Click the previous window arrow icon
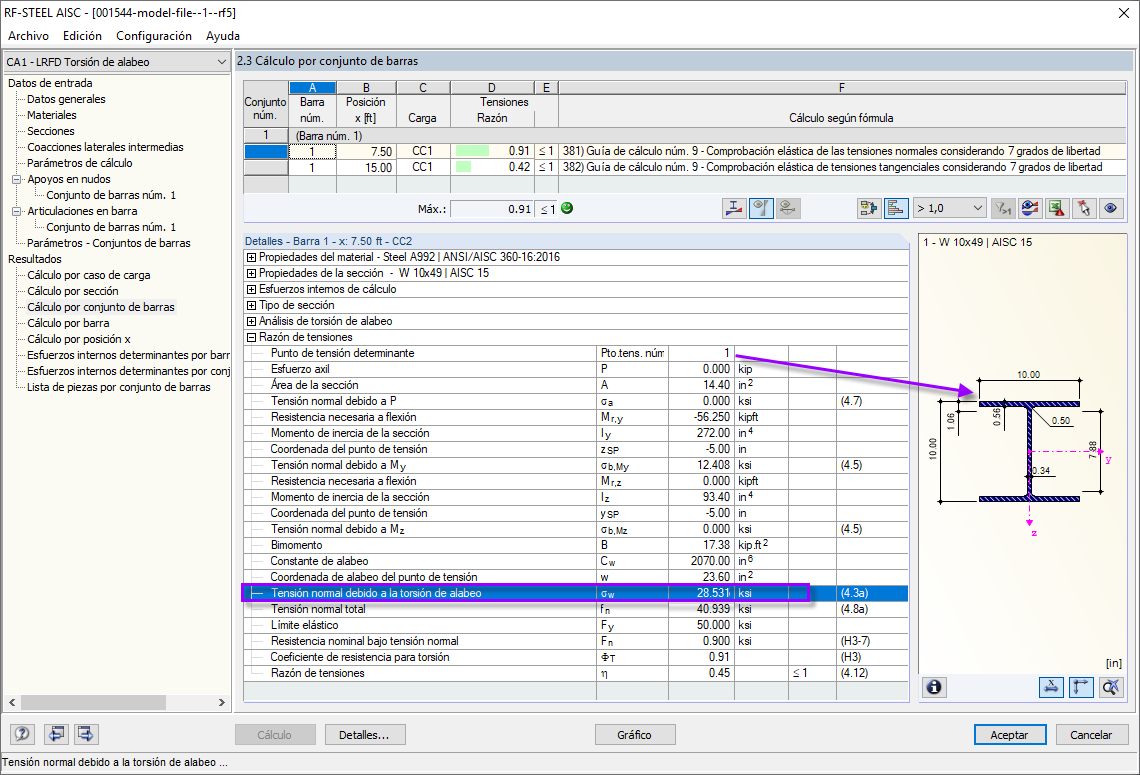The height and width of the screenshot is (775, 1140). click(x=56, y=734)
